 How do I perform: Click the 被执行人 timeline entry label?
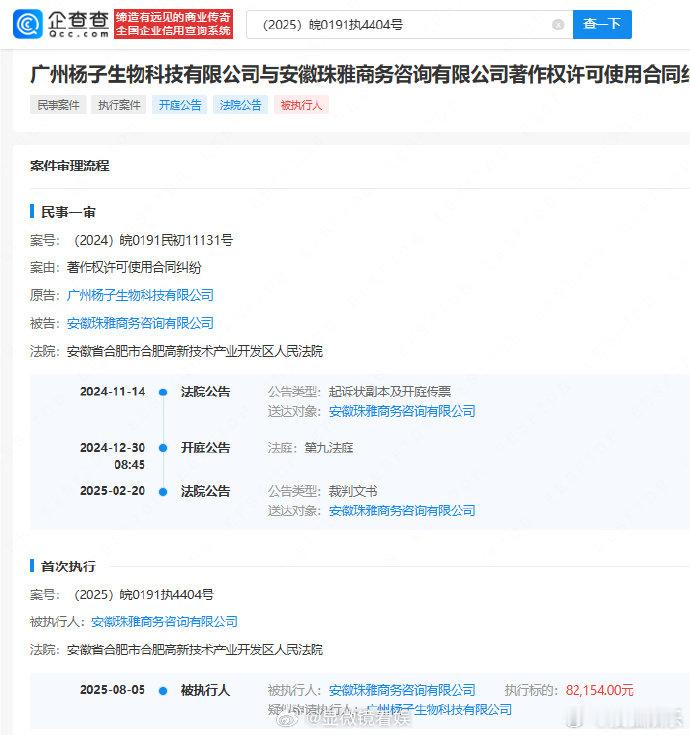click(x=205, y=690)
